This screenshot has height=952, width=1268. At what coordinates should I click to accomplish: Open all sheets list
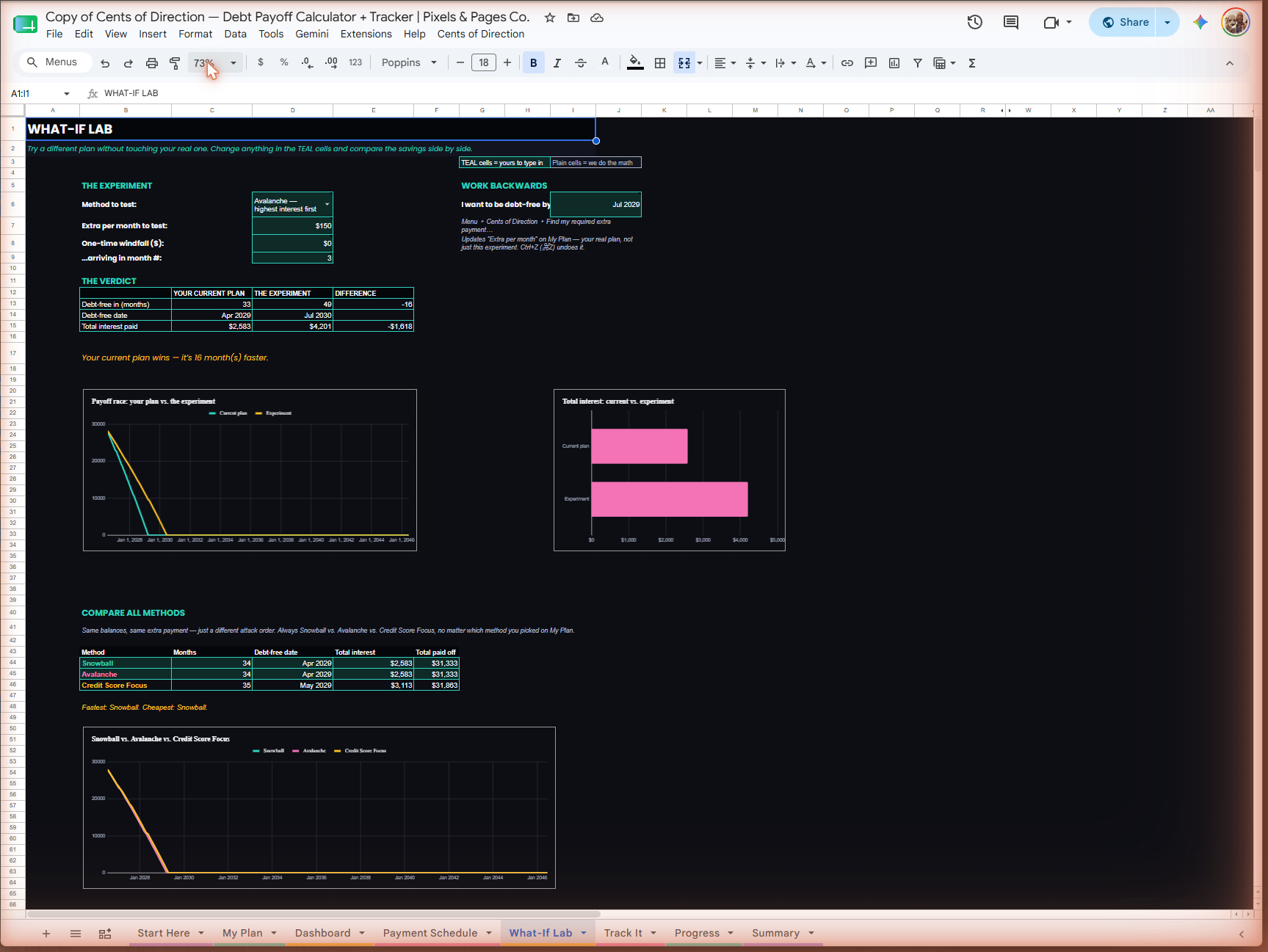(76, 934)
